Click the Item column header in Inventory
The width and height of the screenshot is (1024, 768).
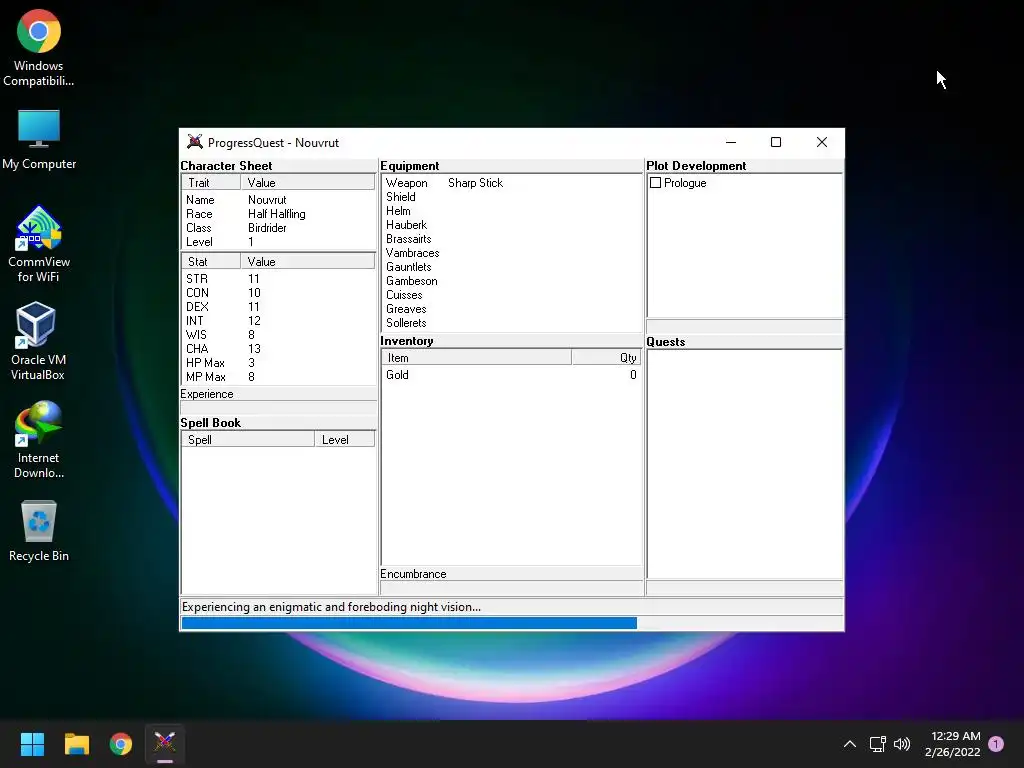coord(477,358)
